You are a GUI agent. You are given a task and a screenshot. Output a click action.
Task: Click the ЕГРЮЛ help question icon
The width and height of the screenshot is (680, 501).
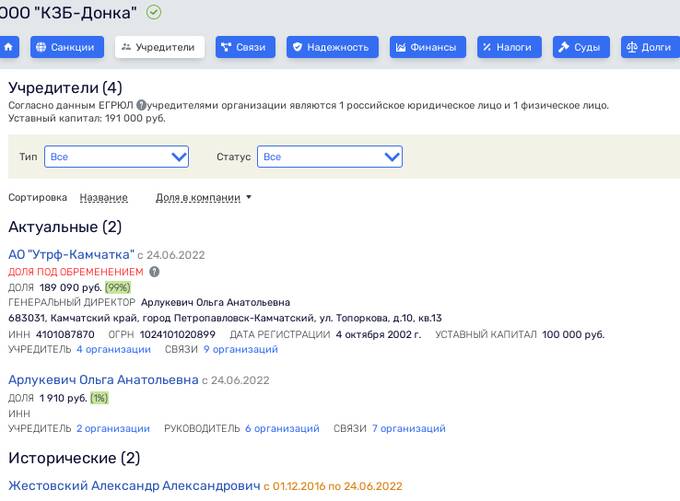tap(141, 105)
